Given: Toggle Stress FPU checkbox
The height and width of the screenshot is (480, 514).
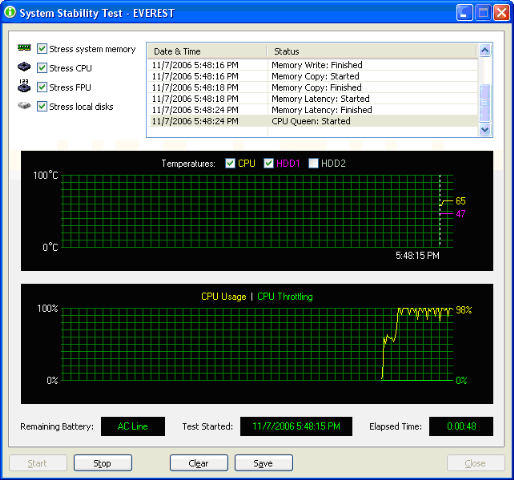Looking at the screenshot, I should (x=42, y=87).
